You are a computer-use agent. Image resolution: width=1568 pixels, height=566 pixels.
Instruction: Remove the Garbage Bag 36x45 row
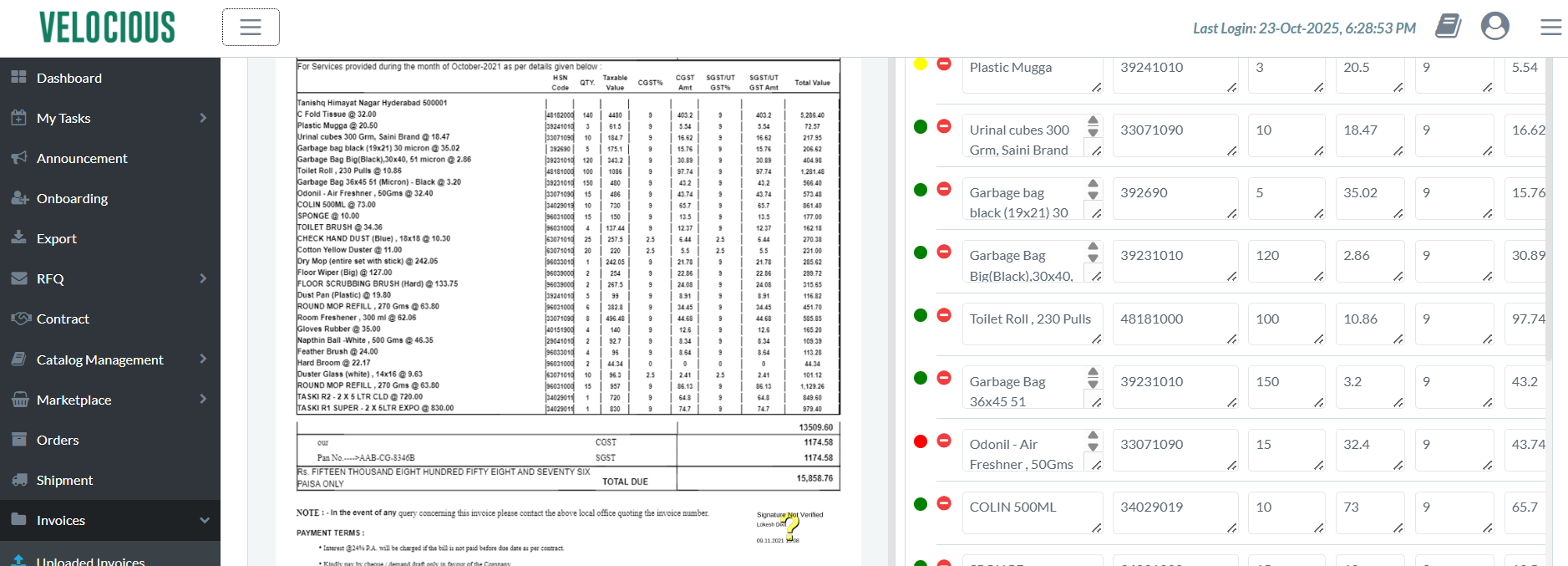(944, 378)
